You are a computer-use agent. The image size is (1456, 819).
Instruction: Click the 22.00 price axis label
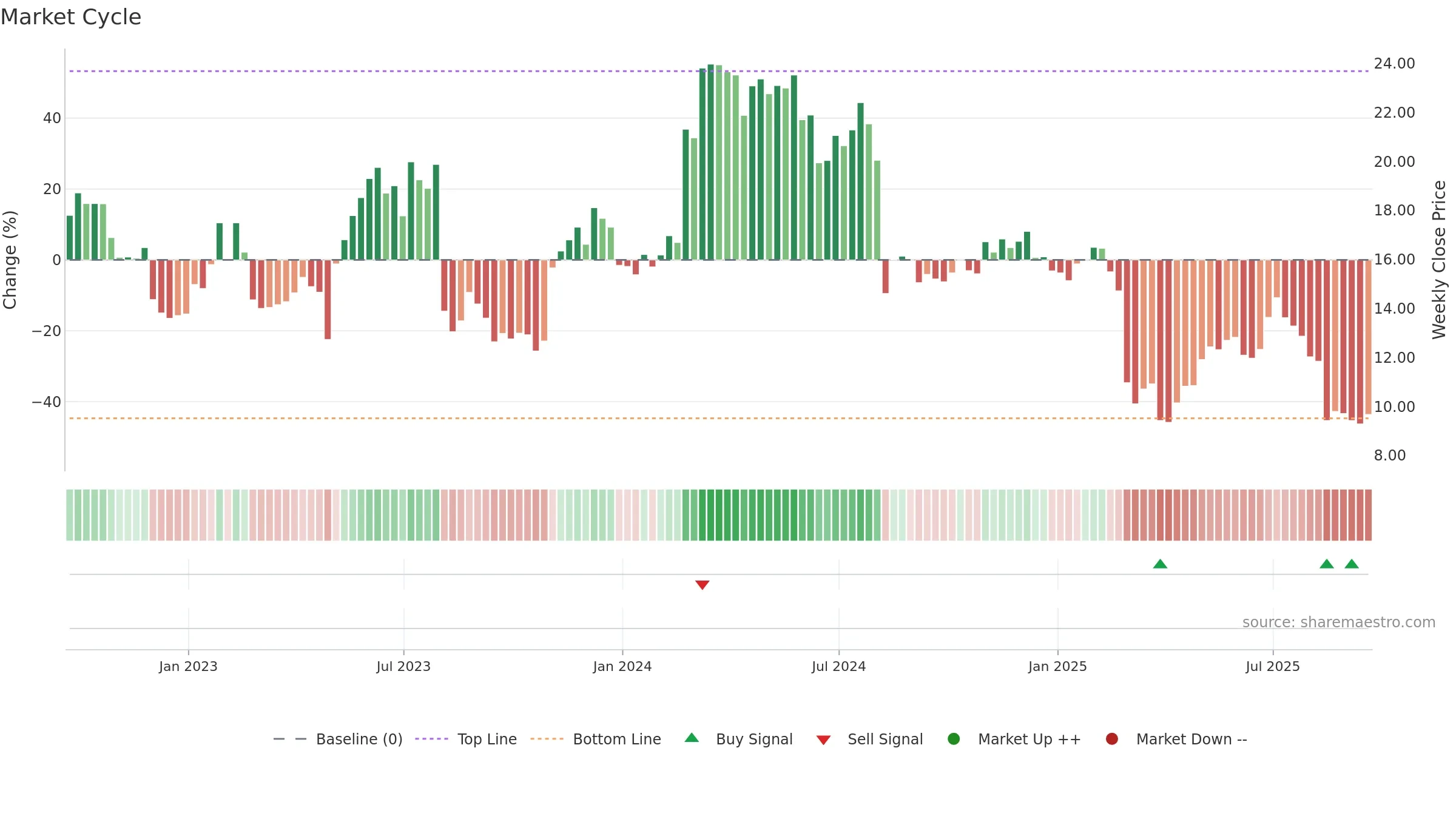click(1394, 113)
